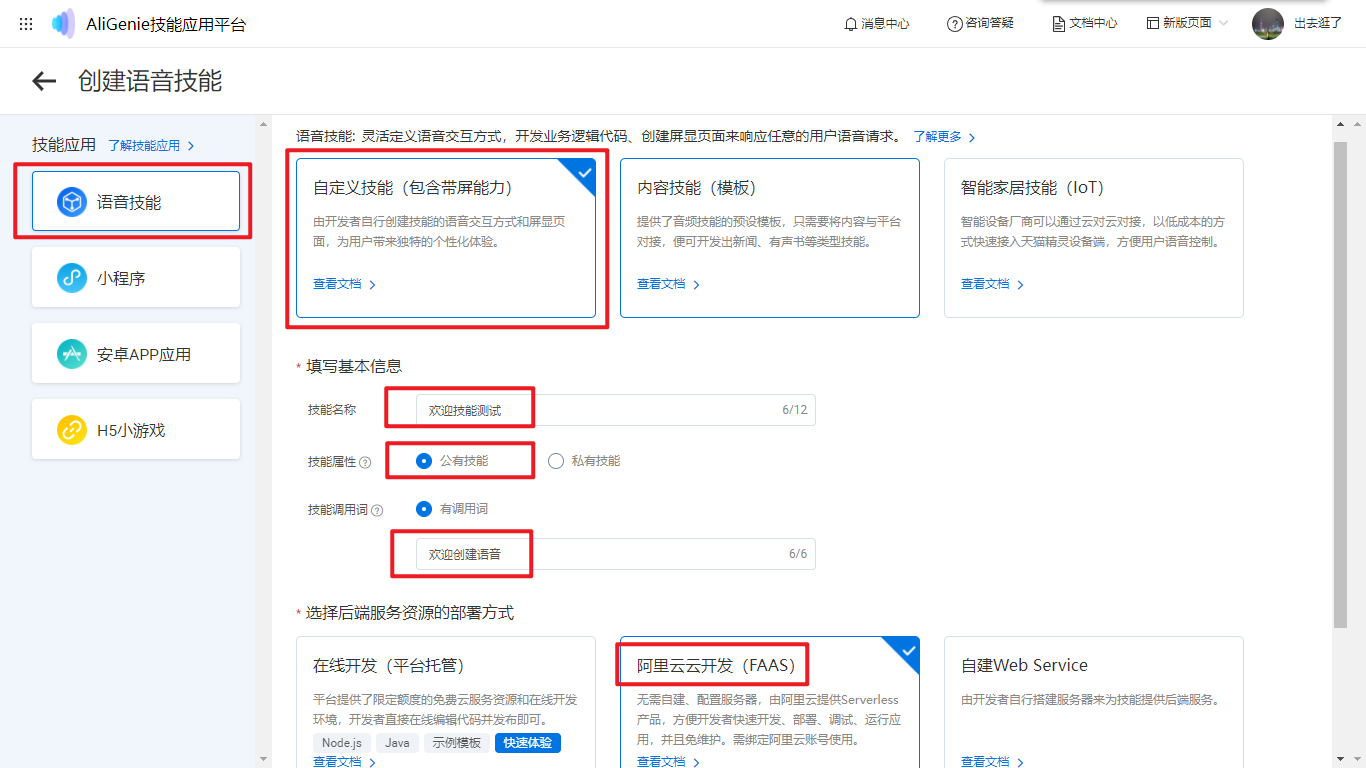The width and height of the screenshot is (1366, 768).
Task: Select 小程序 in the sidebar
Action: coord(136,278)
